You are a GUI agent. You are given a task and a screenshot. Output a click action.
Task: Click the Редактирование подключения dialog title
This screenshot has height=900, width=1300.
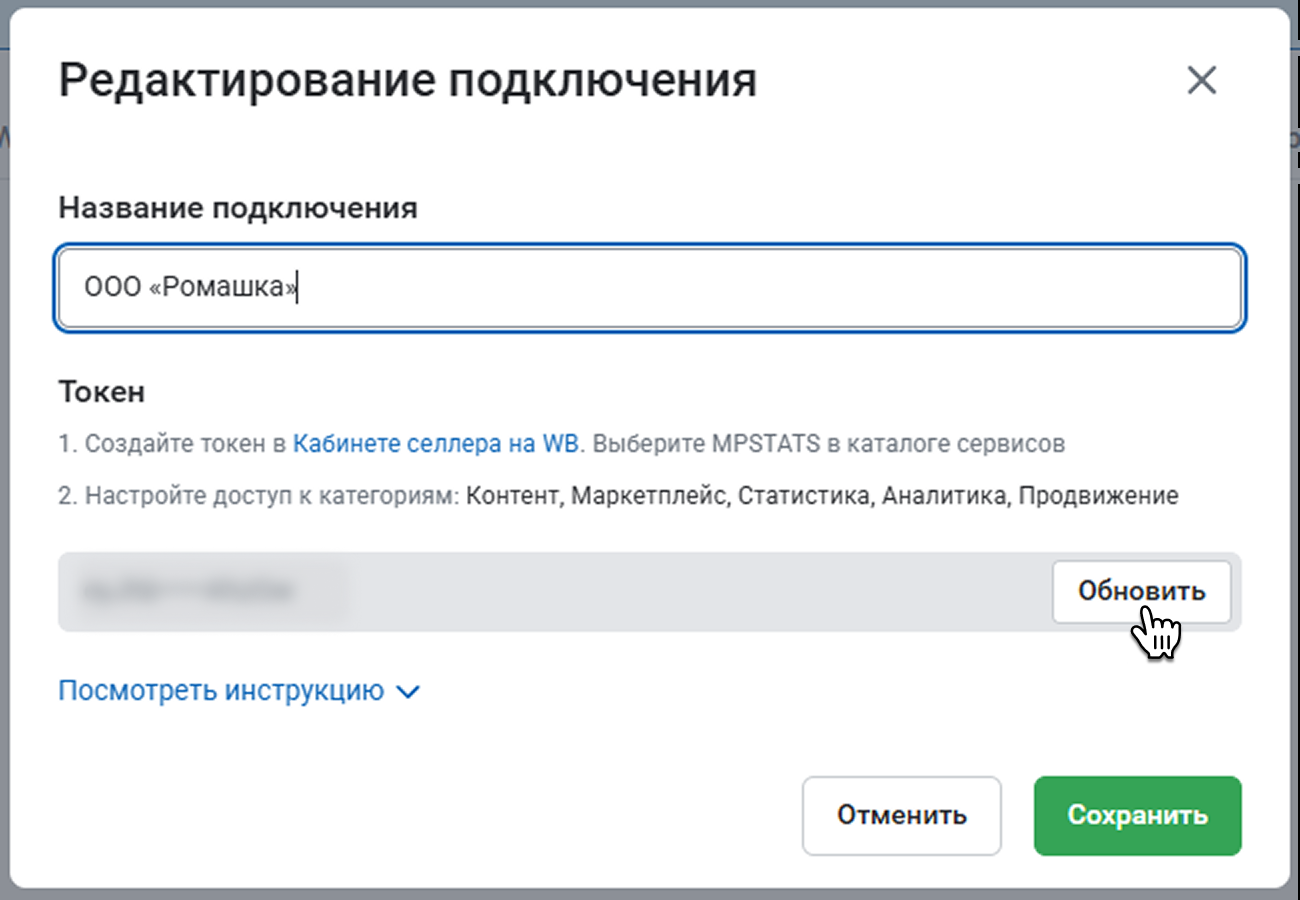coord(407,81)
